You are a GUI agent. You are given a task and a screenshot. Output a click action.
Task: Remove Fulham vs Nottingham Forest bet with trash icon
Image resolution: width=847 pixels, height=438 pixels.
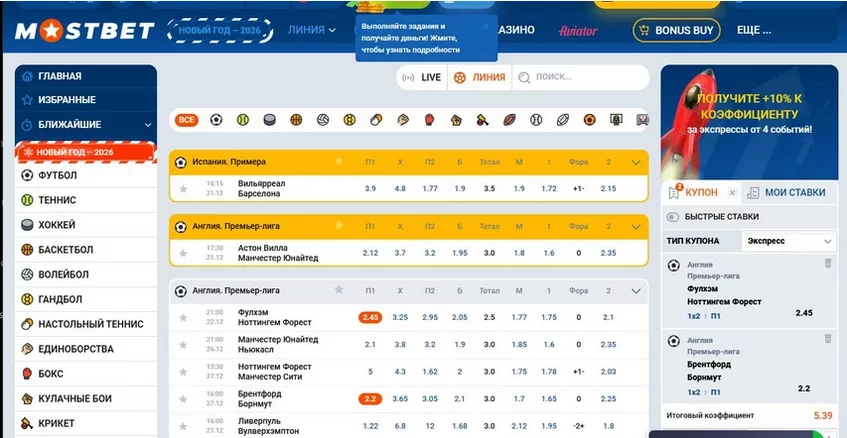pos(827,263)
